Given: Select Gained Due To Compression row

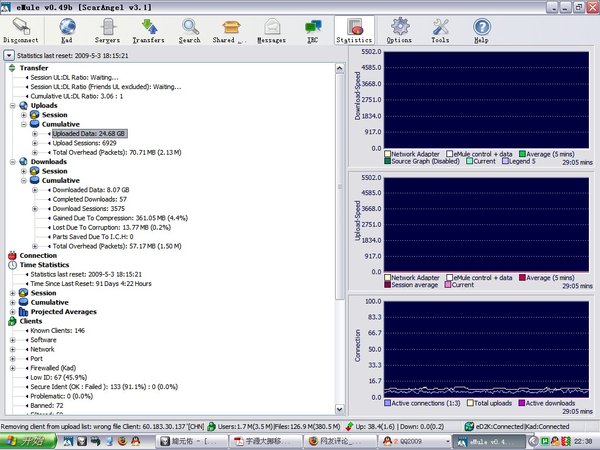Looking at the screenshot, I should pos(120,218).
